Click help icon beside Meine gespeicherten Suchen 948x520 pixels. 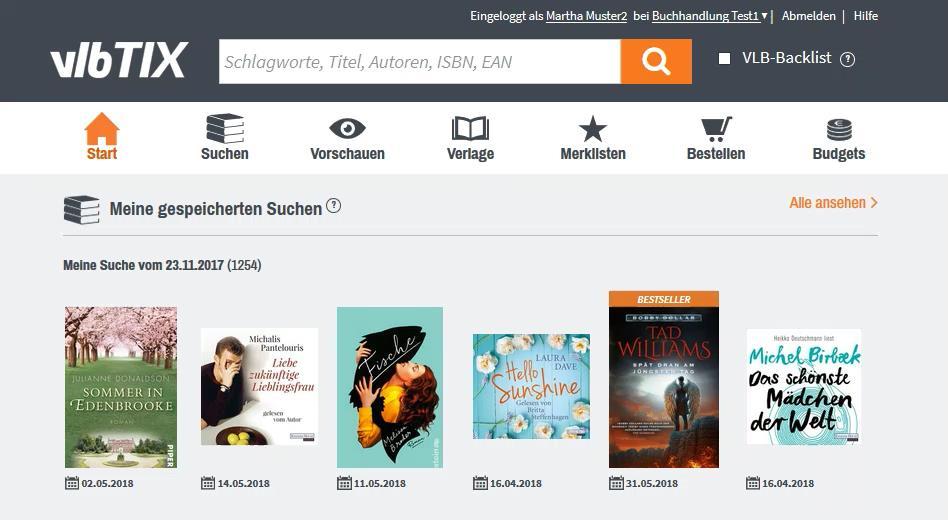pyautogui.click(x=334, y=206)
